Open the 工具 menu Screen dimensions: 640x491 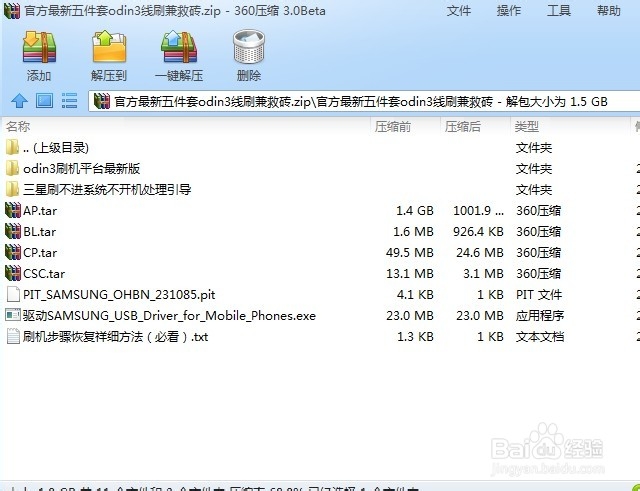(x=558, y=11)
